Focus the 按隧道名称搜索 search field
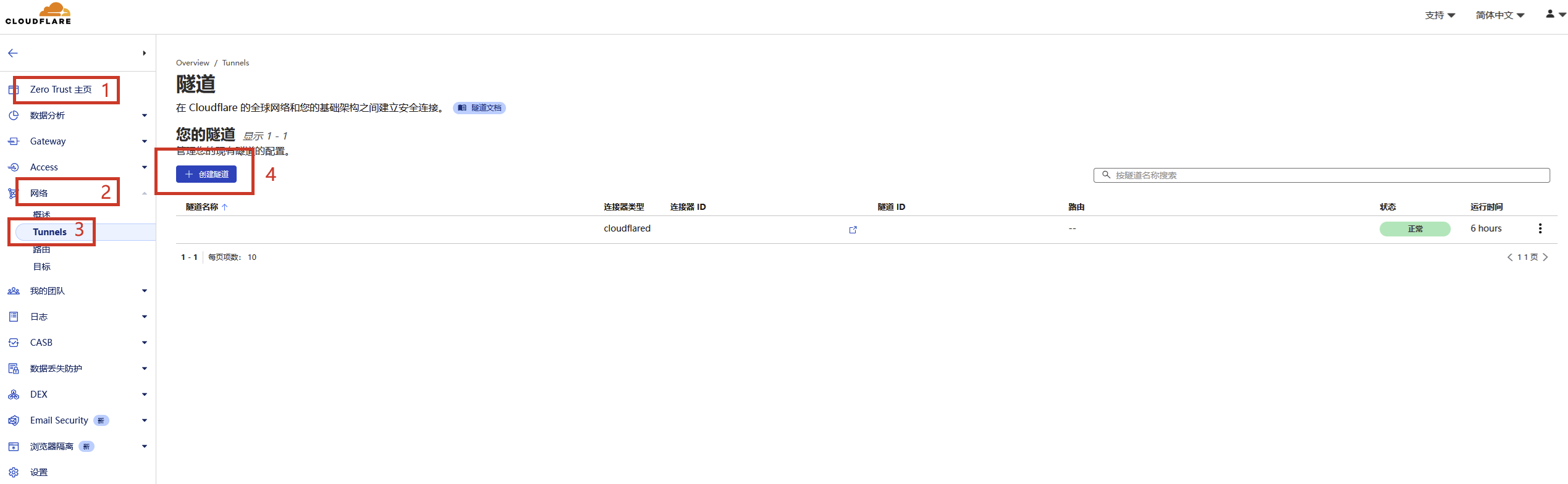This screenshot has height=484, width=1568. click(x=1321, y=175)
